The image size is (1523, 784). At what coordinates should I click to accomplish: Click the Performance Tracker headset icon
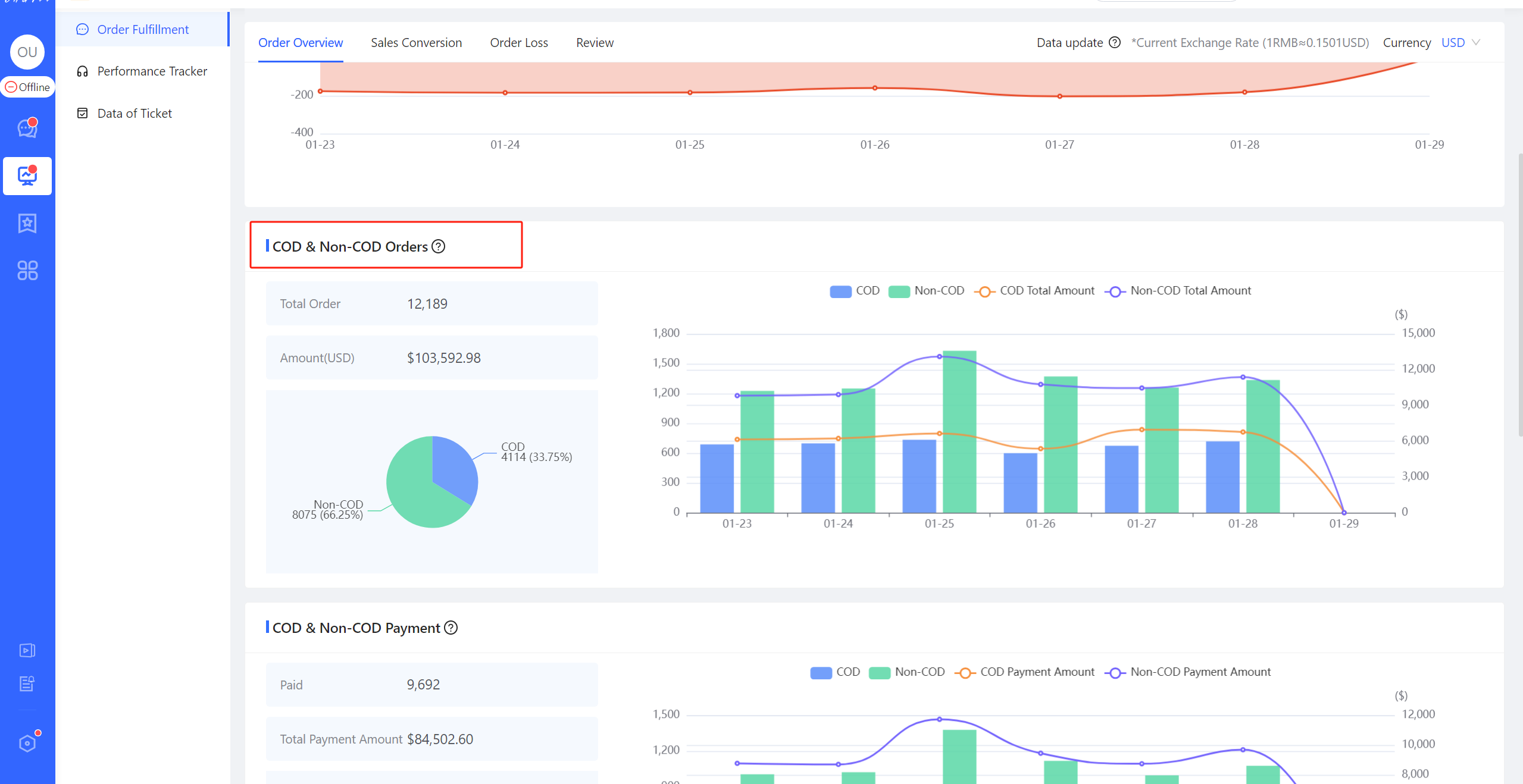tap(83, 71)
